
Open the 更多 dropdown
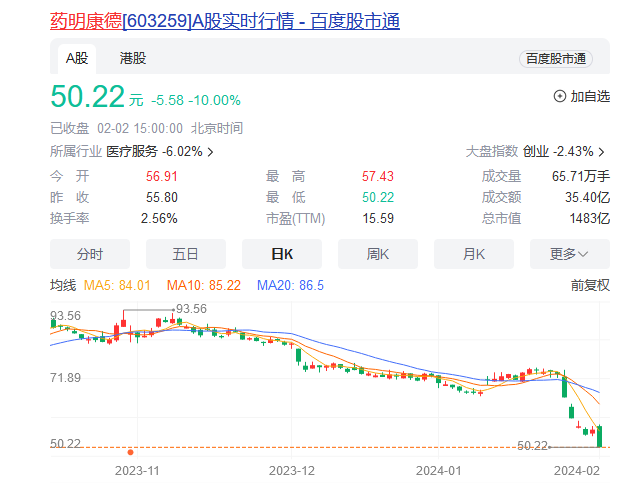[x=569, y=254]
